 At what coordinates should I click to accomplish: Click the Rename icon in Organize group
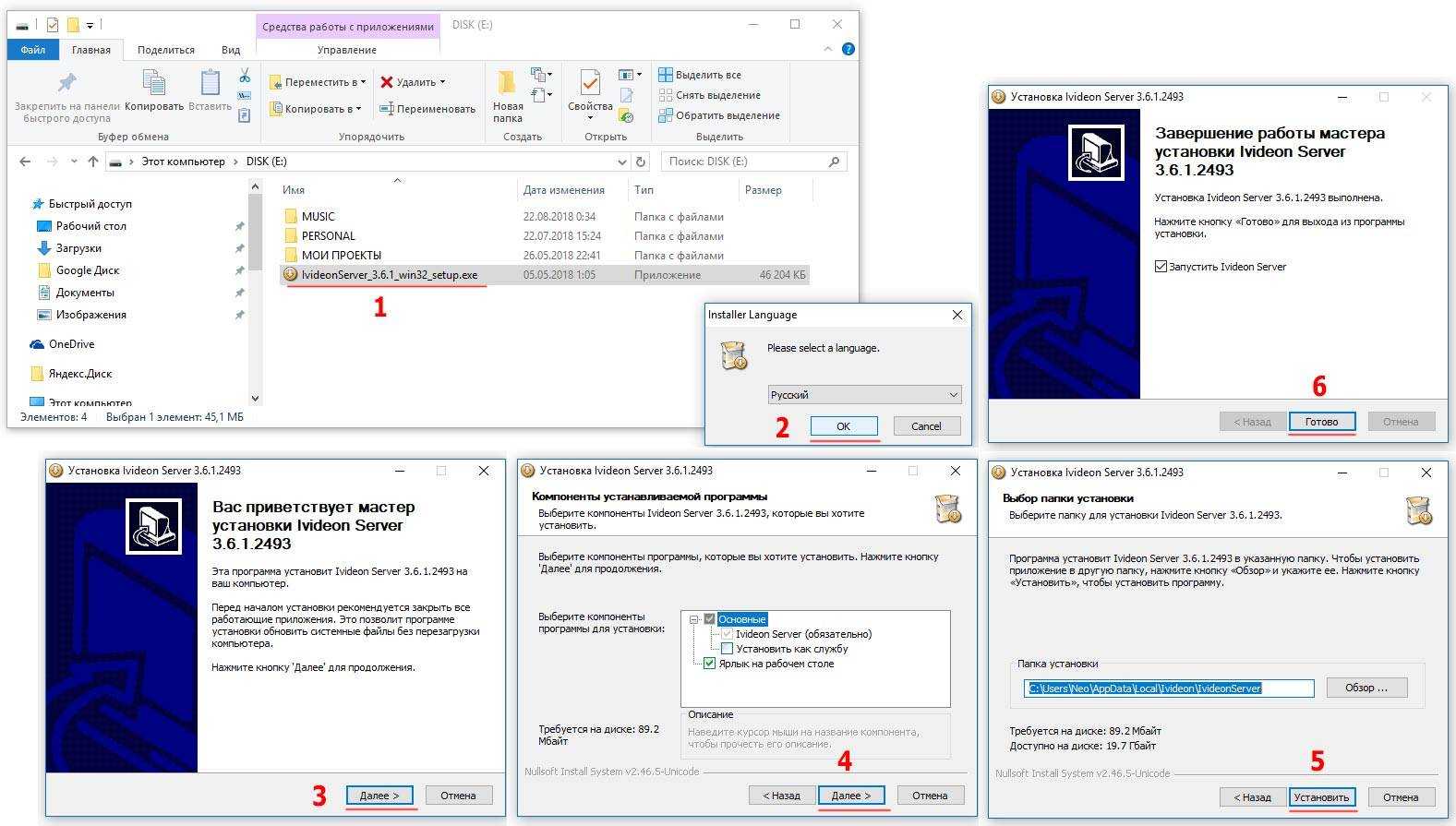(x=388, y=109)
